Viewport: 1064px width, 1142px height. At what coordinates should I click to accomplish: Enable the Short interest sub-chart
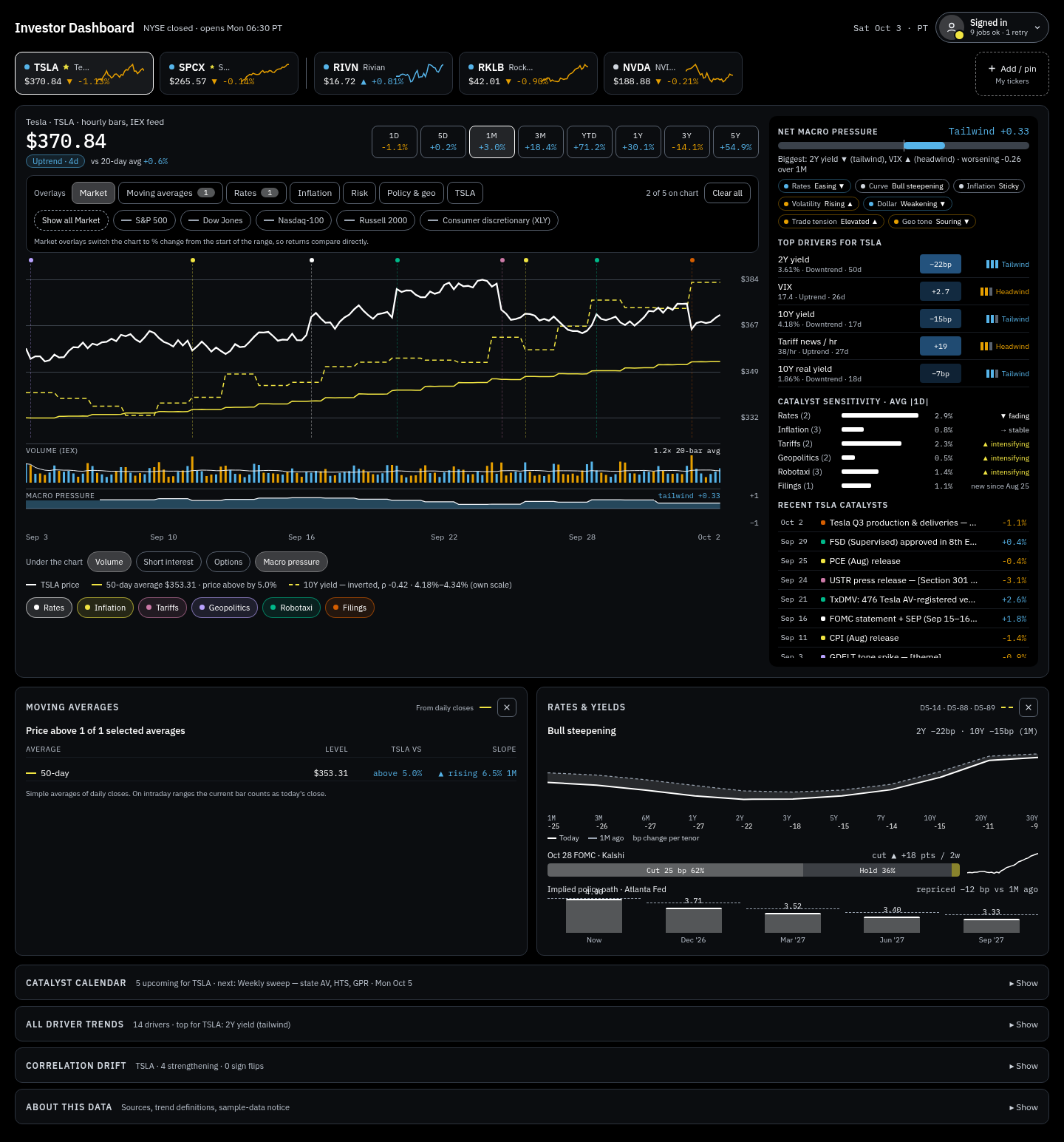pos(168,562)
